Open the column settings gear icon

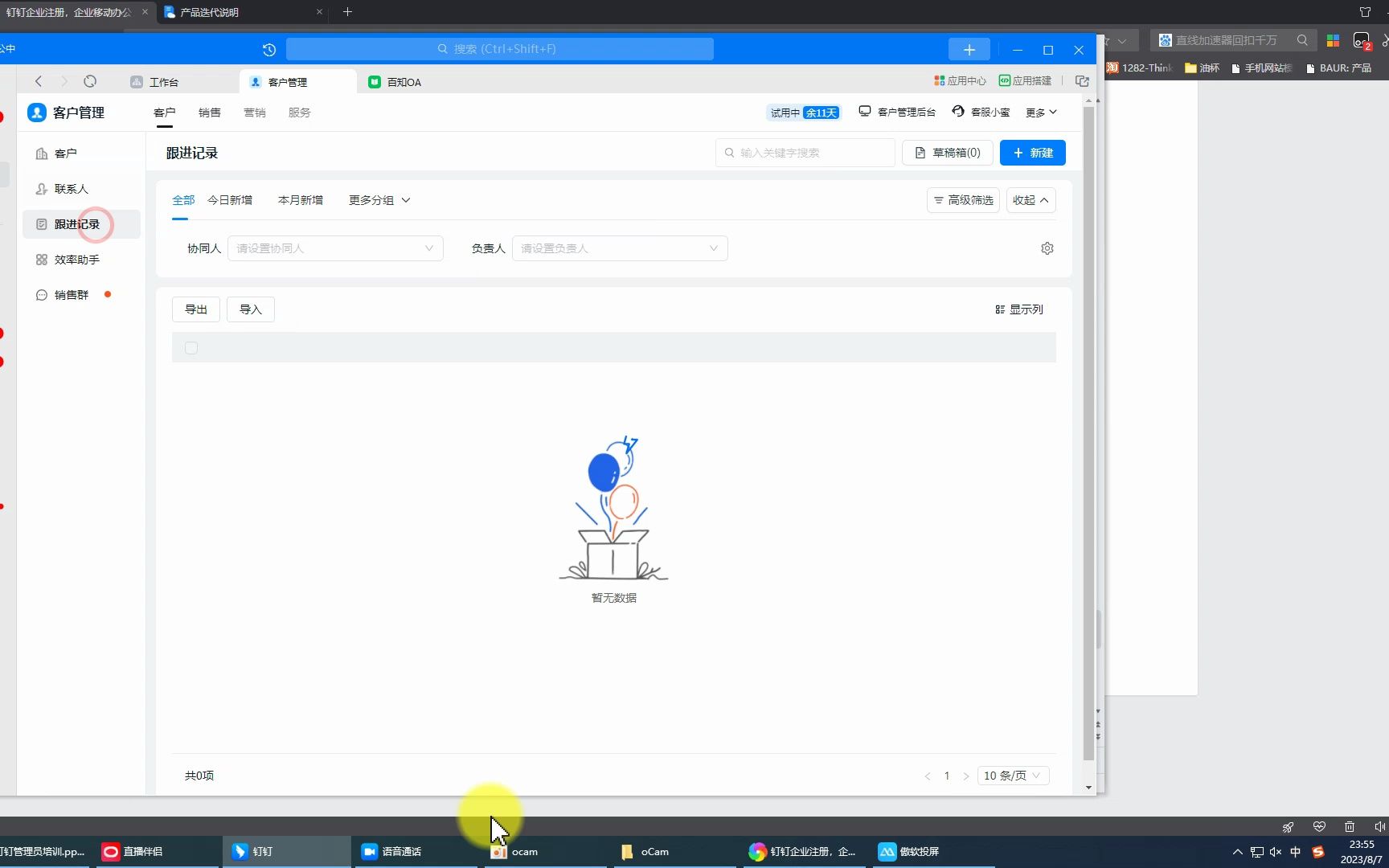[x=1047, y=248]
